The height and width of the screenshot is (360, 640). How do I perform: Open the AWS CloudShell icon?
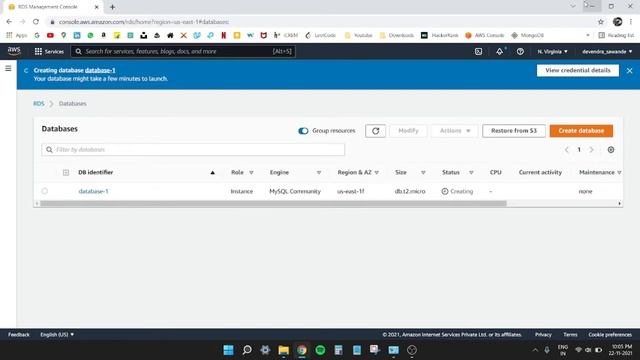[x=478, y=51]
